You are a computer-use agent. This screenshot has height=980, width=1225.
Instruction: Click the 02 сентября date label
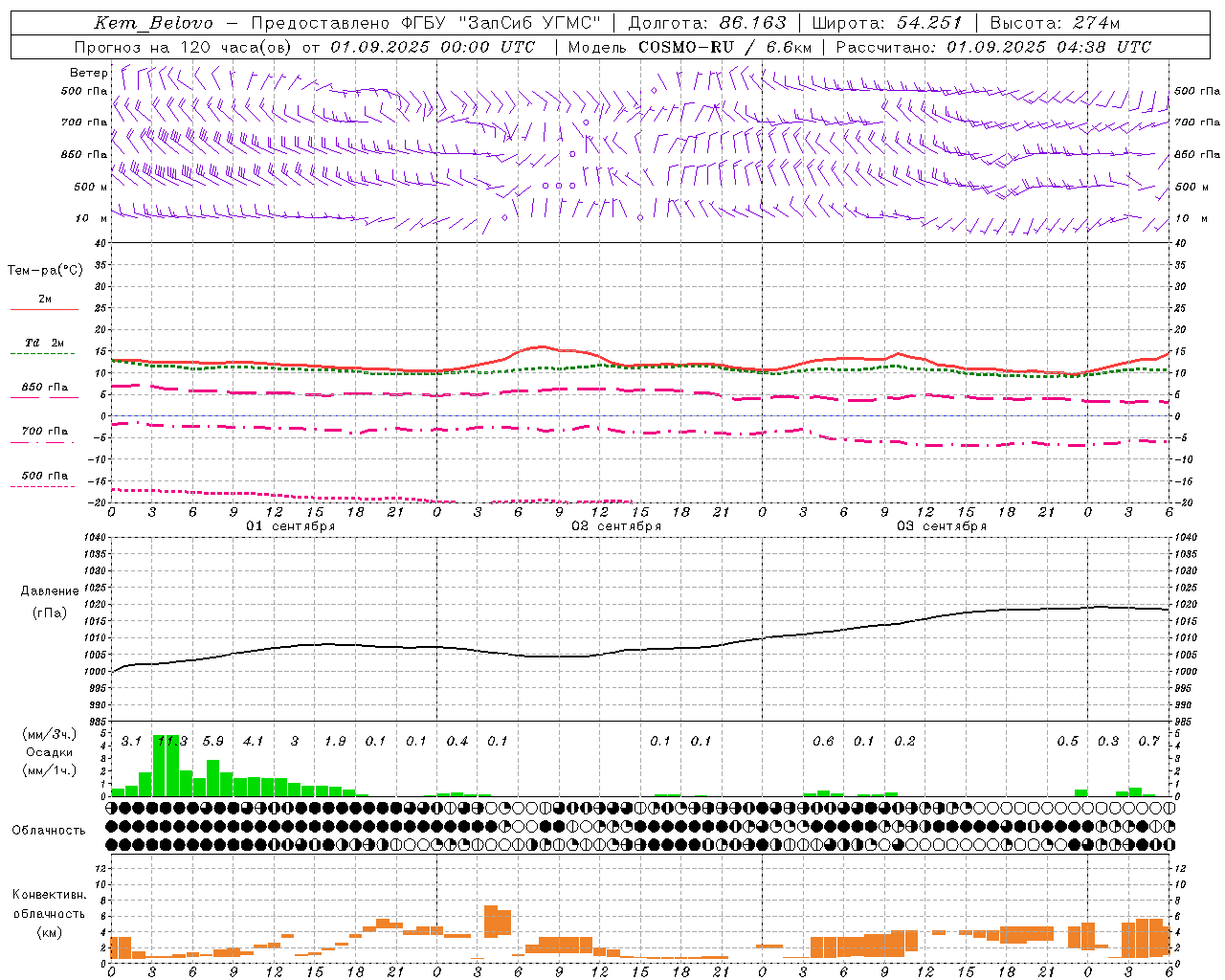pyautogui.click(x=616, y=526)
